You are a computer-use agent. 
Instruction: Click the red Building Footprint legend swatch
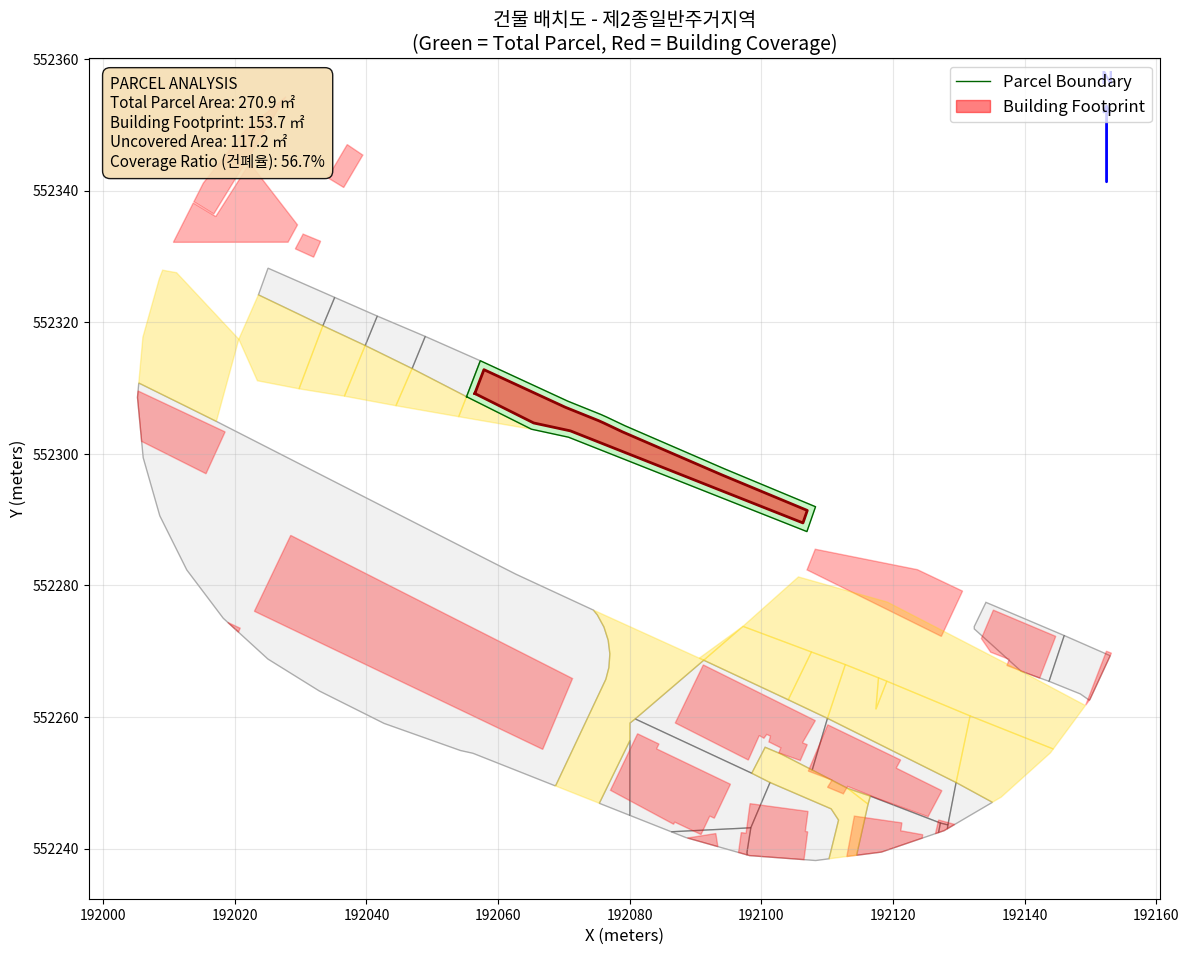(x=973, y=106)
